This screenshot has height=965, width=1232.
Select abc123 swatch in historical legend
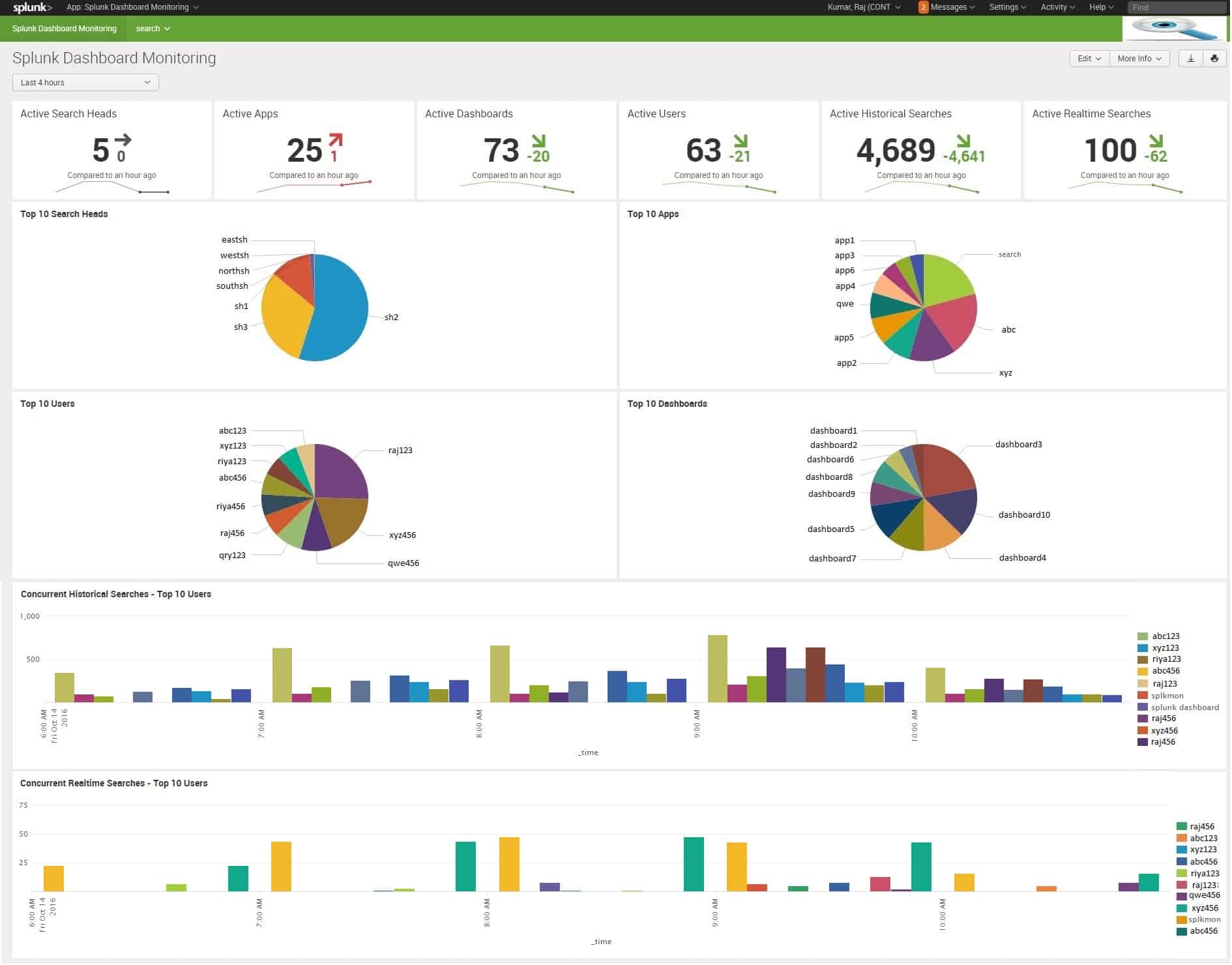1143,637
